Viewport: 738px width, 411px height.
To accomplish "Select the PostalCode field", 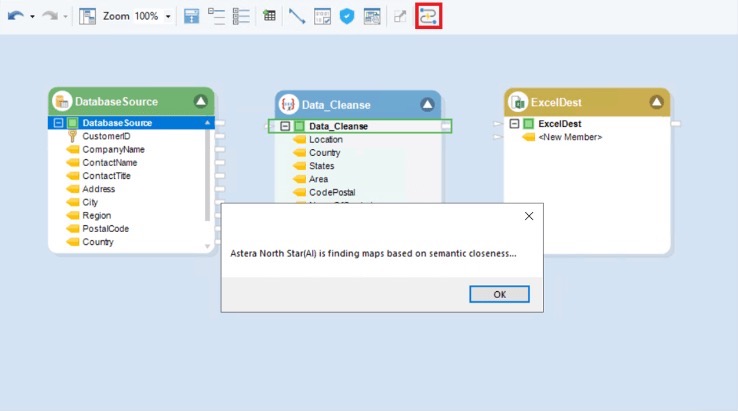I will (105, 228).
